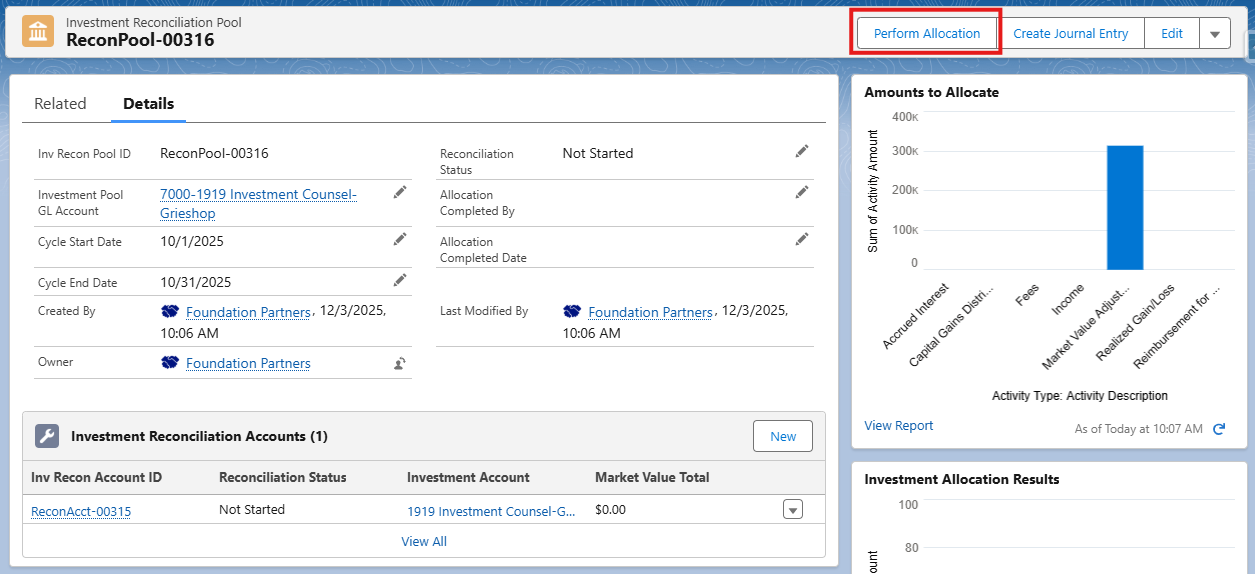The width and height of the screenshot is (1255, 574).
Task: Edit Allocation Completed Date pencil icon
Action: (x=801, y=239)
